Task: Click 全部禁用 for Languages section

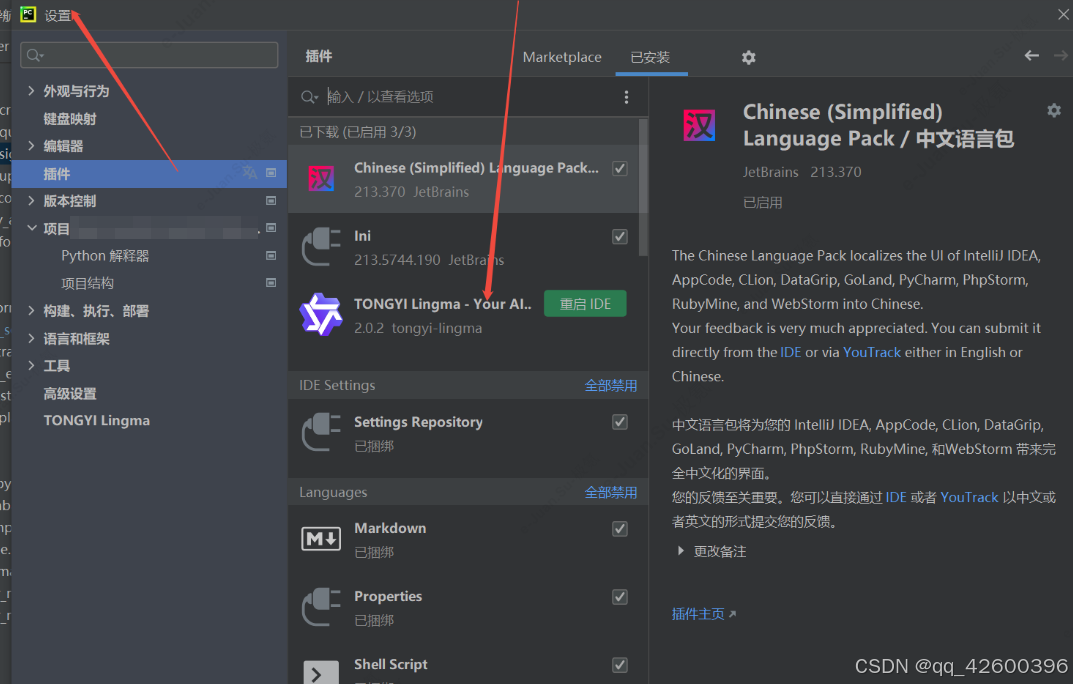Action: coord(610,492)
